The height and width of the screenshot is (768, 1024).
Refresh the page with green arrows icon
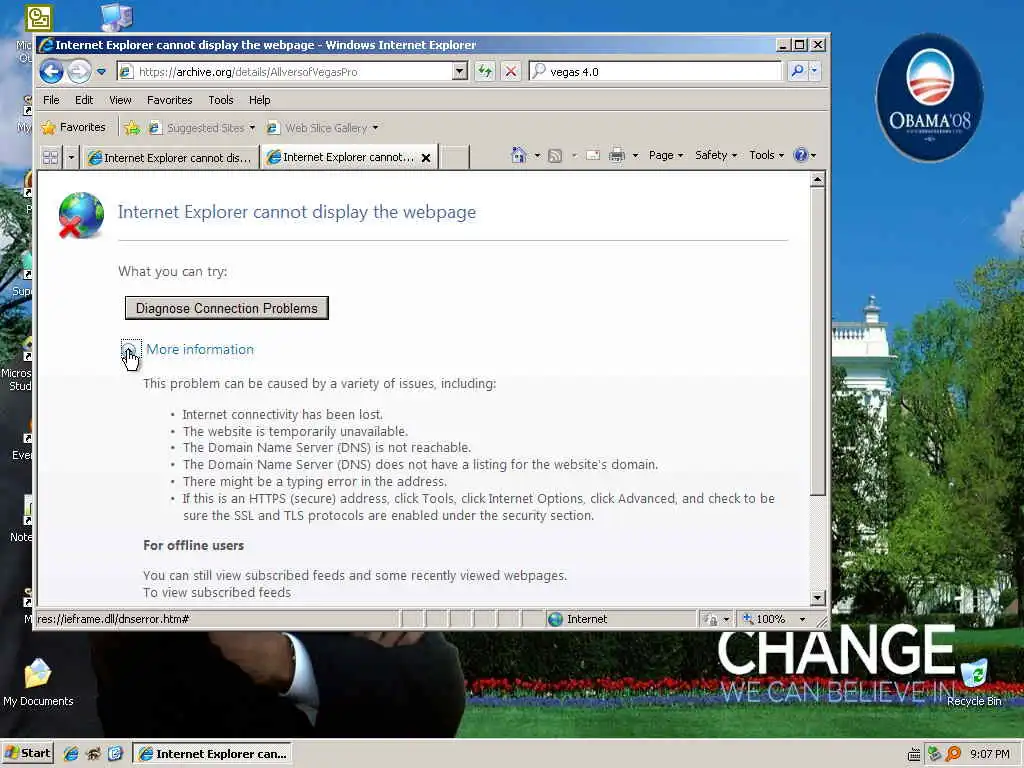click(x=485, y=72)
